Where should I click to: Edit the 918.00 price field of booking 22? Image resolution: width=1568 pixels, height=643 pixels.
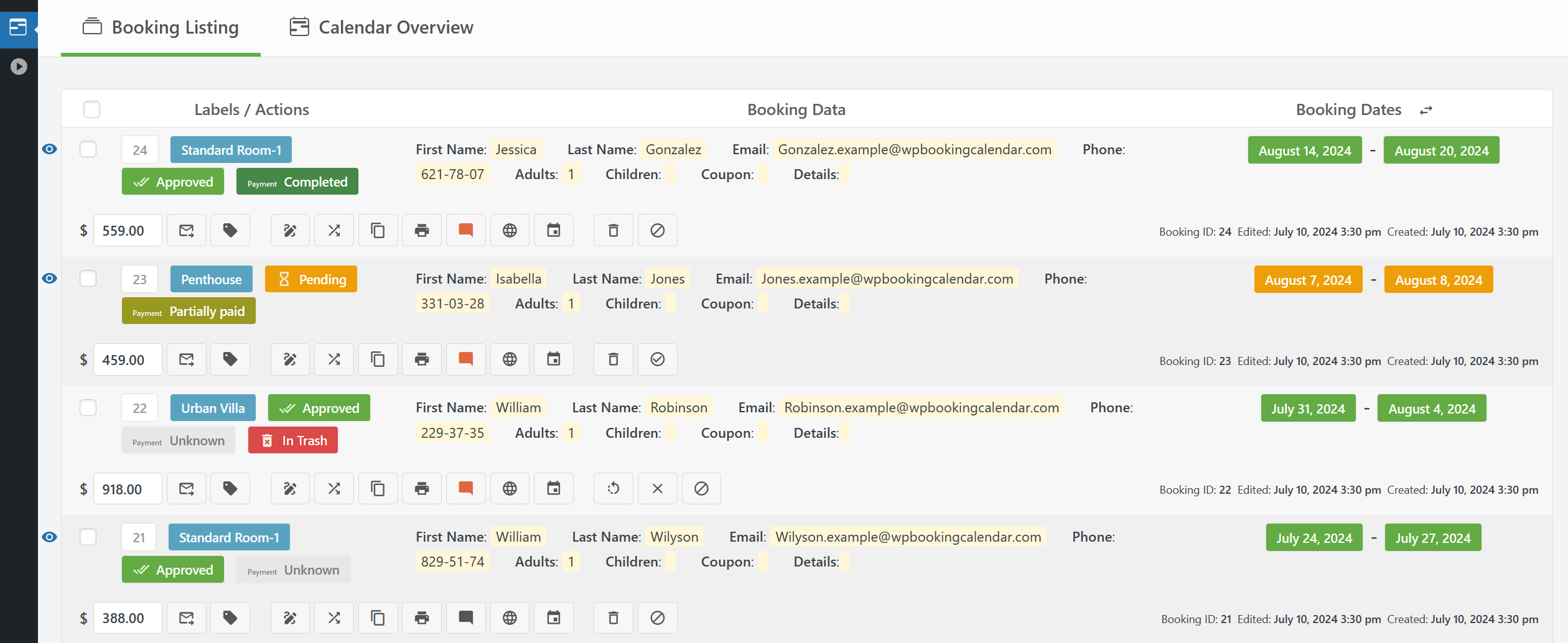click(128, 489)
